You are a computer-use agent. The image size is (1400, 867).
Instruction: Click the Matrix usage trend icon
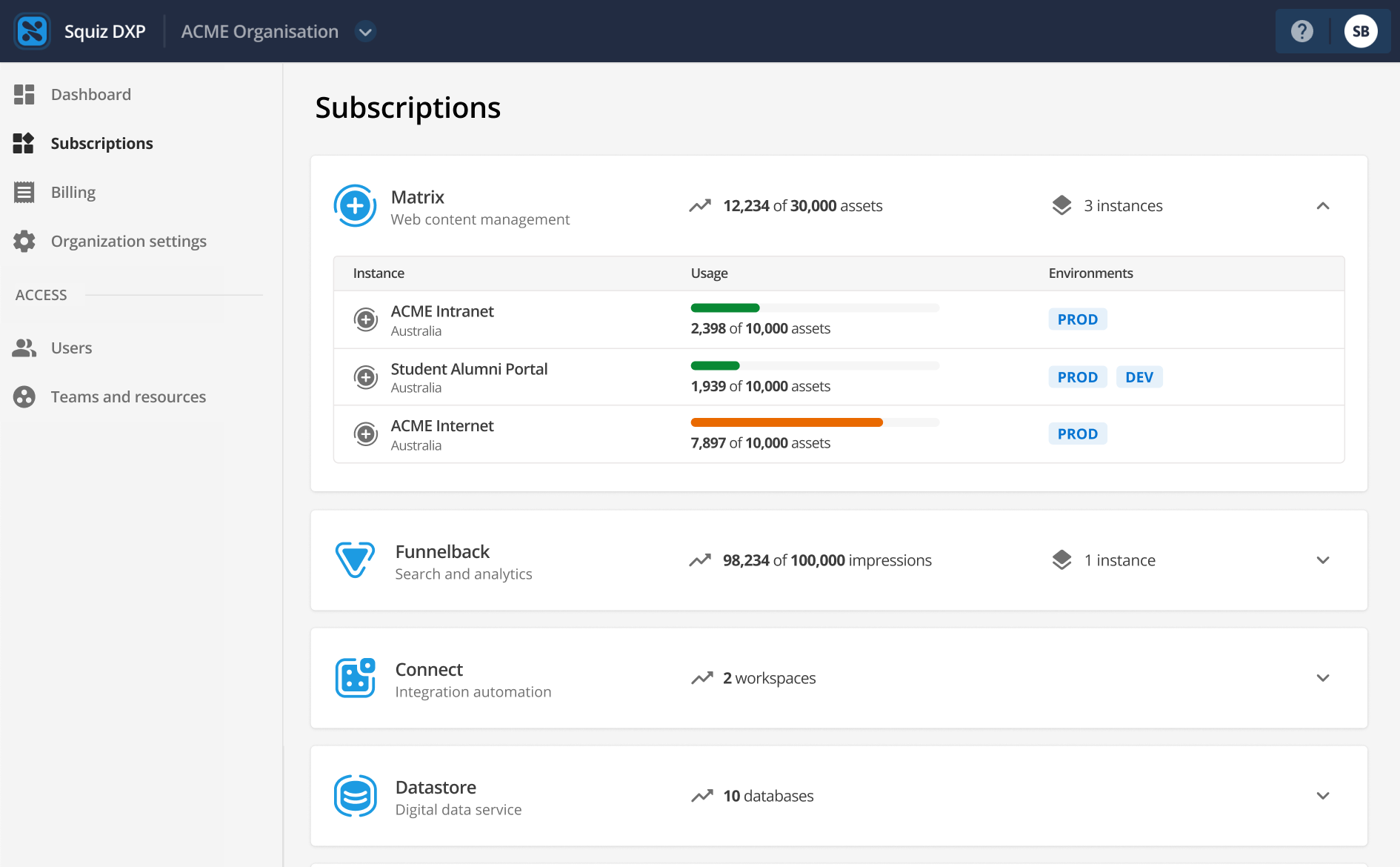[x=700, y=205]
